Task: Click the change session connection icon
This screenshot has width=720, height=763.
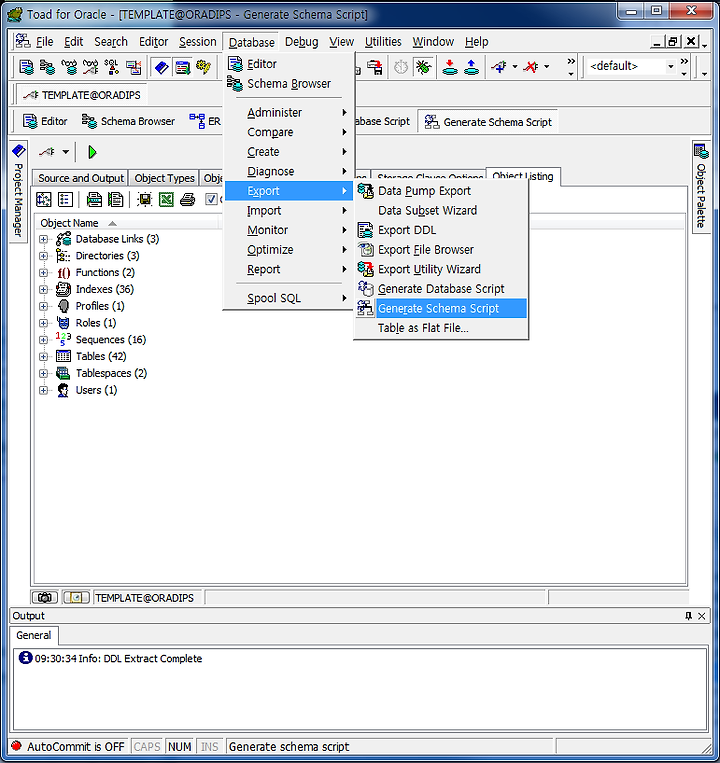Action: pyautogui.click(x=47, y=152)
